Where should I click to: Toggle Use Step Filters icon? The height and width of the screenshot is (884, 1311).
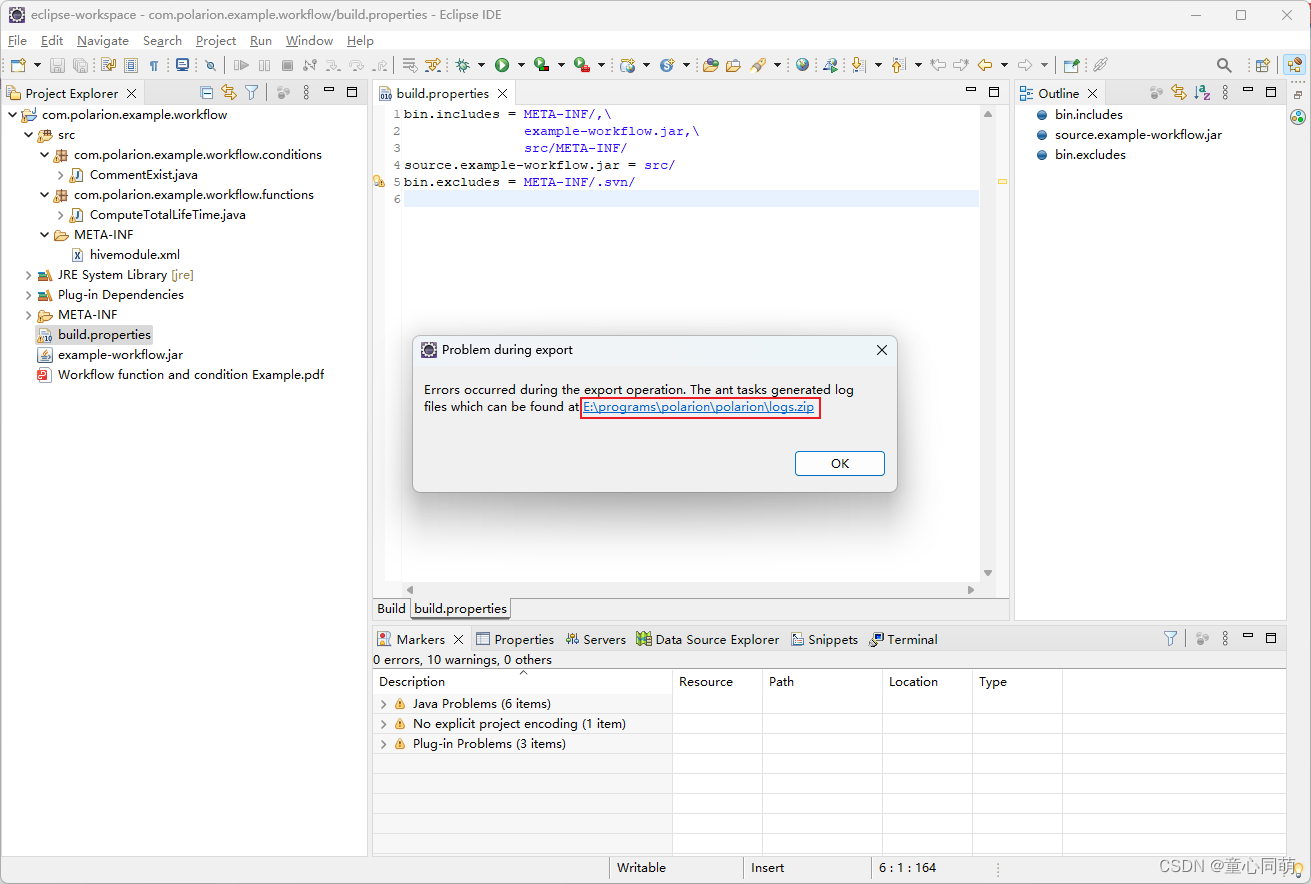pos(433,65)
